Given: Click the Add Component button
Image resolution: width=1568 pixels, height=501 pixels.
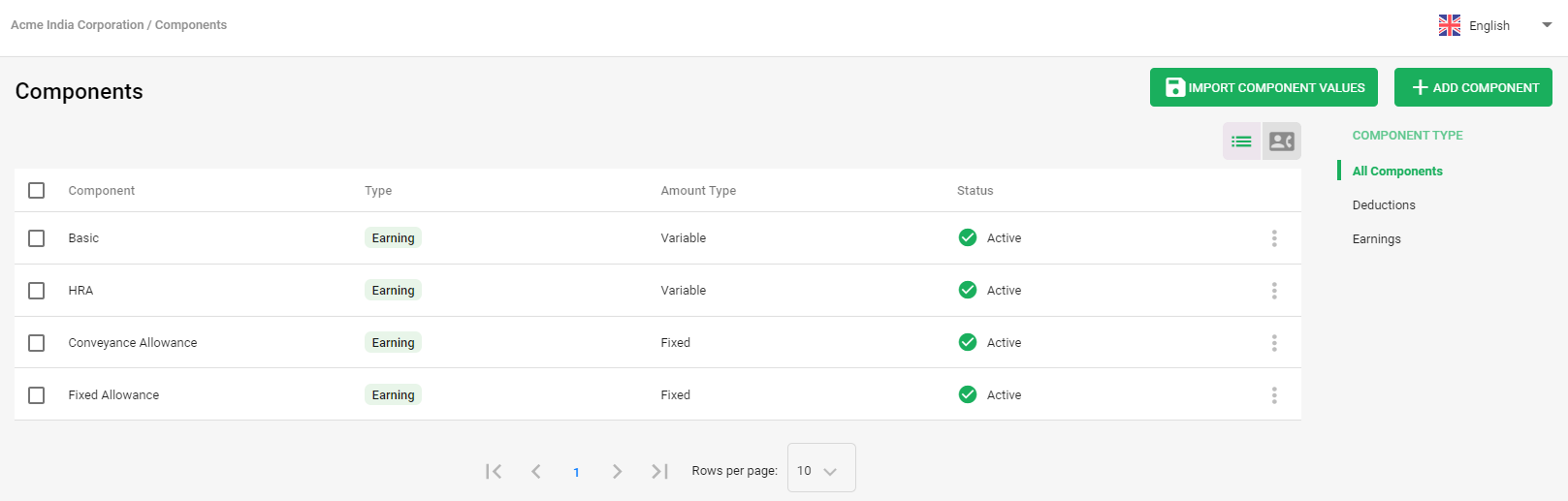Looking at the screenshot, I should pos(1473,87).
